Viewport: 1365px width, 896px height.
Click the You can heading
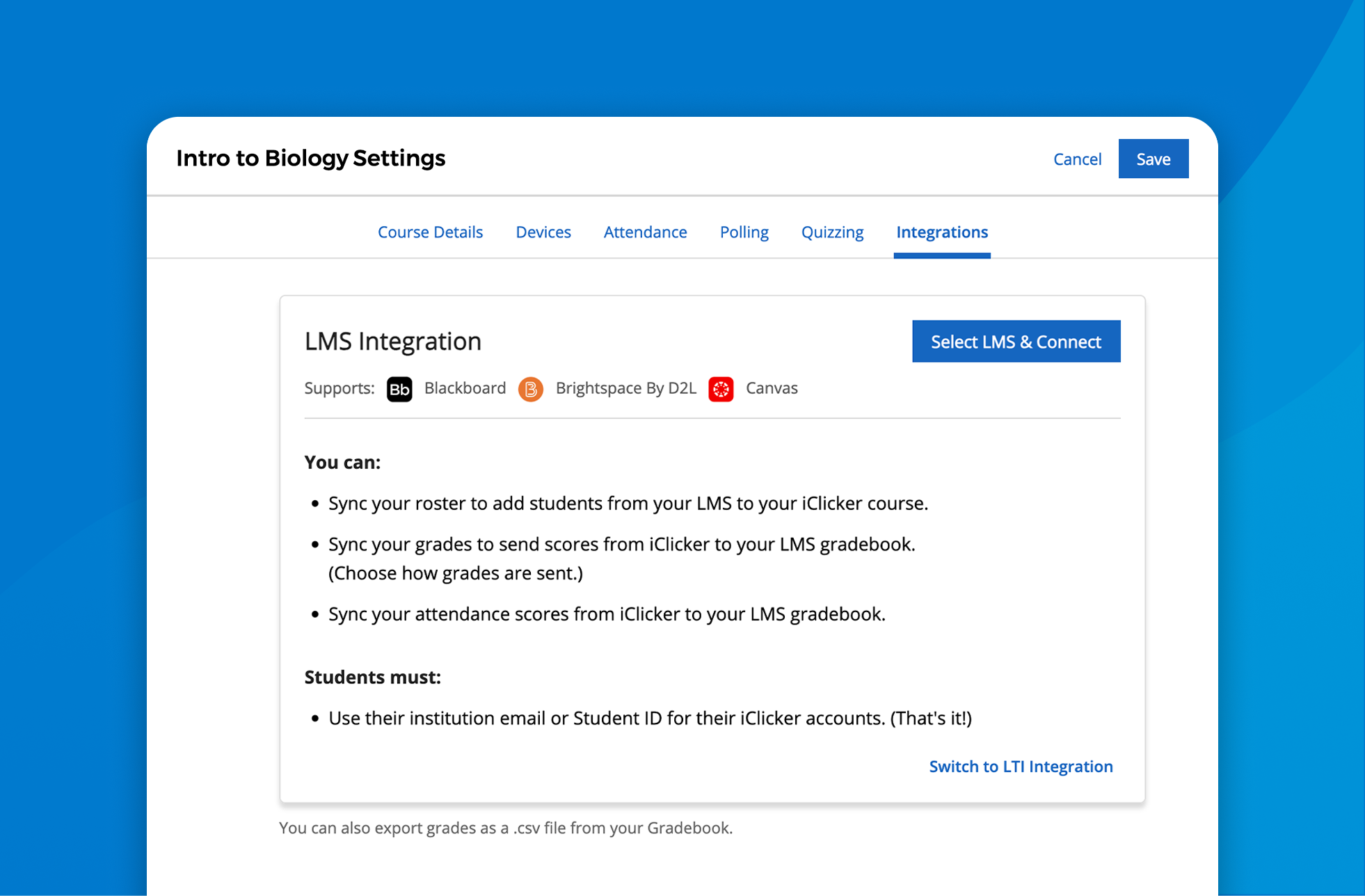point(342,461)
